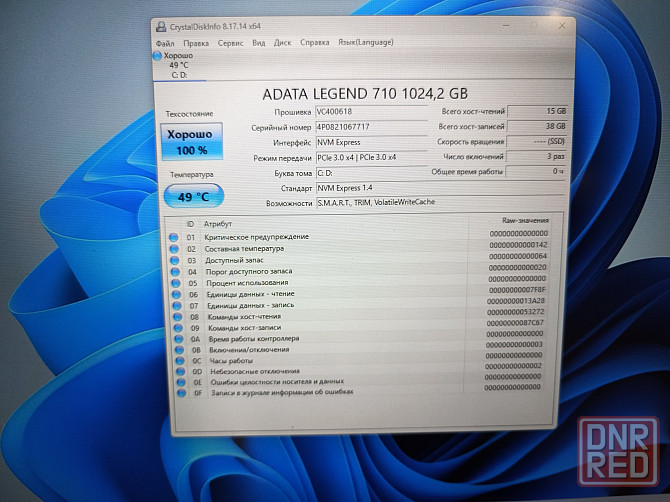Click the blue status orb beside Хорошо 49 °C

pyautogui.click(x=158, y=56)
